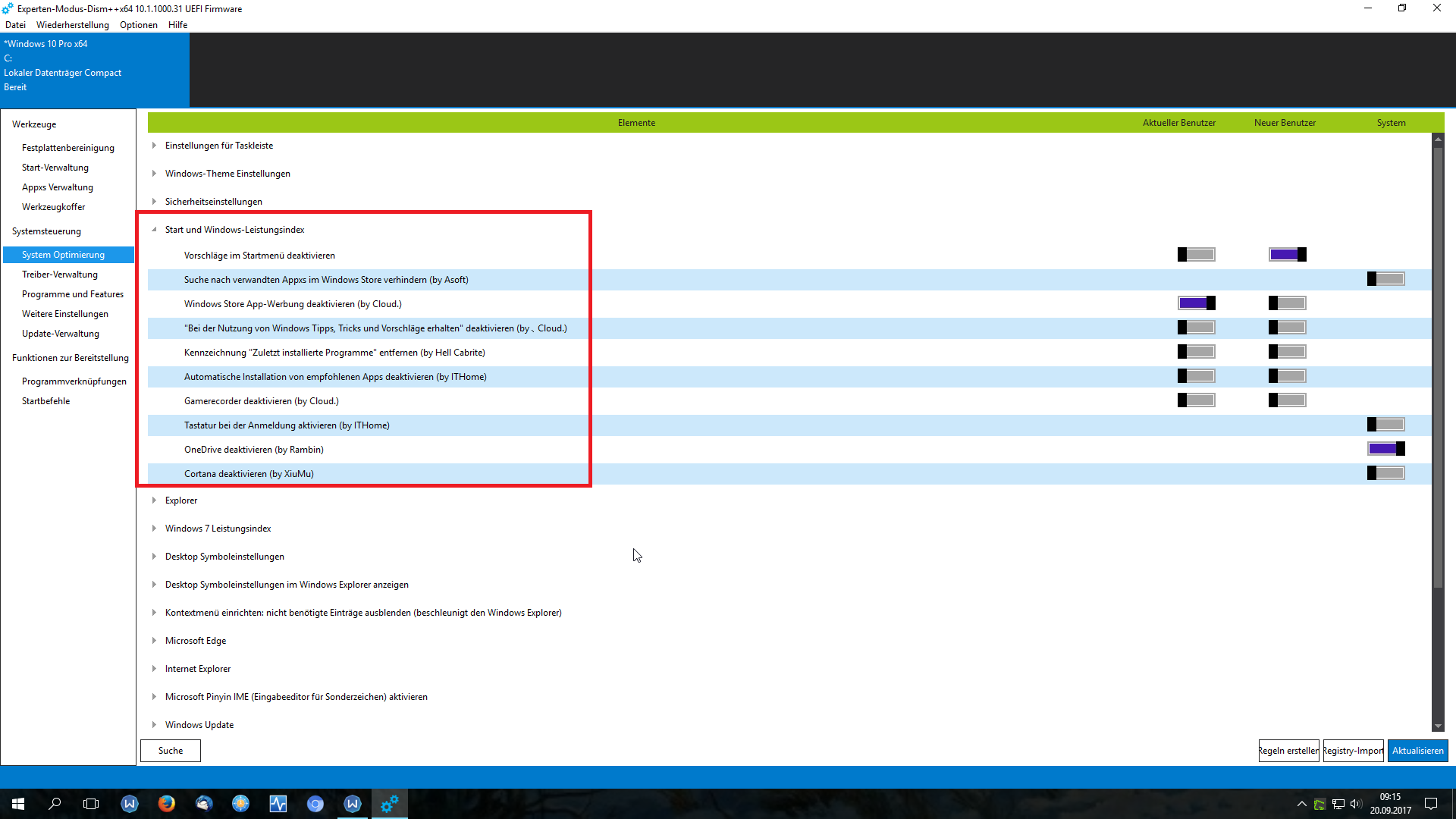This screenshot has height=819, width=1456.
Task: Open Firefox from the taskbar
Action: click(x=166, y=804)
